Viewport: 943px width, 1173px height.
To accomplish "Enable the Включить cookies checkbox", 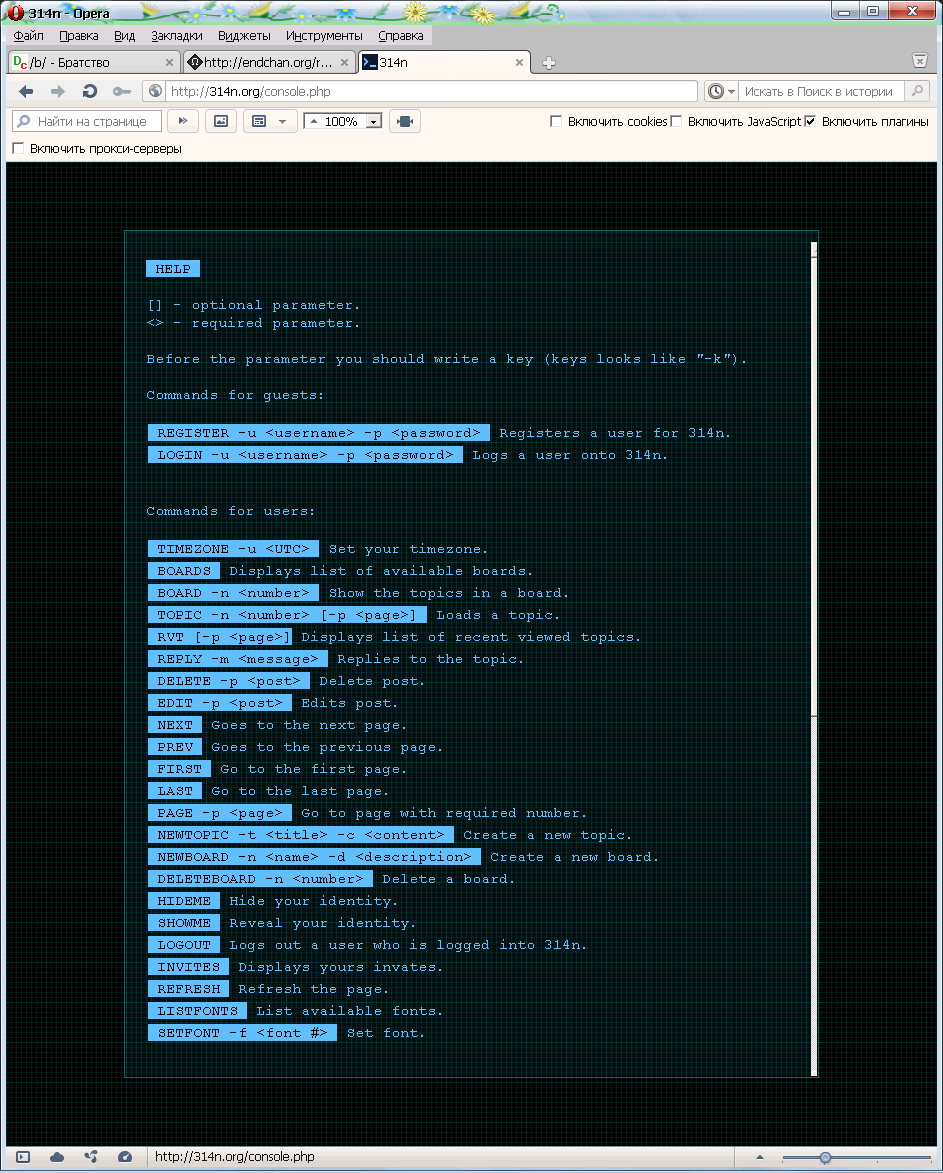I will pyautogui.click(x=556, y=121).
